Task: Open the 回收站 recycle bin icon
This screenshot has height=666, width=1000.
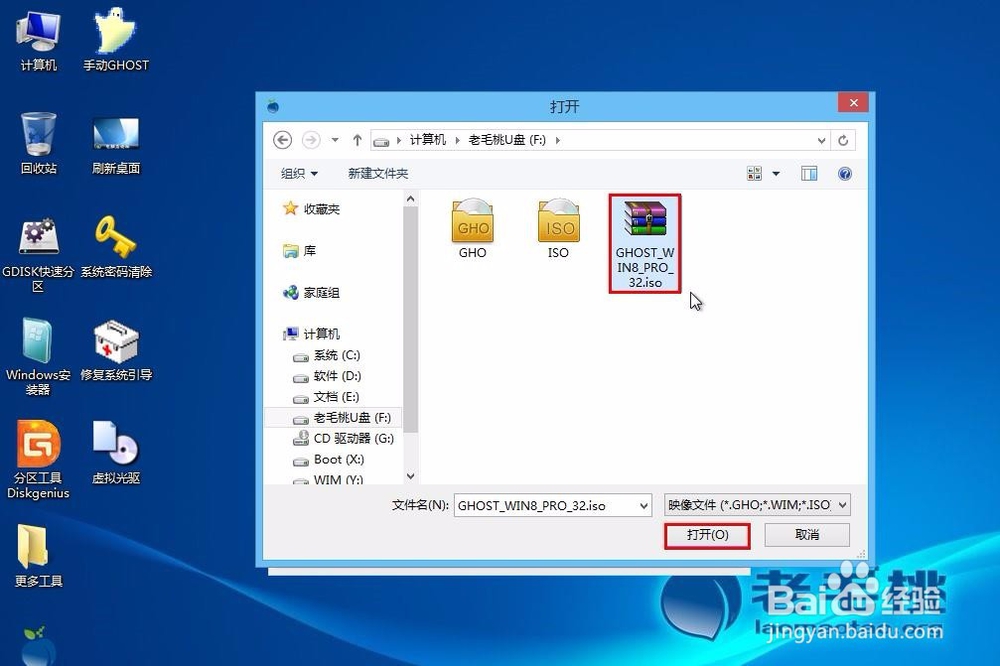Action: click(x=38, y=143)
